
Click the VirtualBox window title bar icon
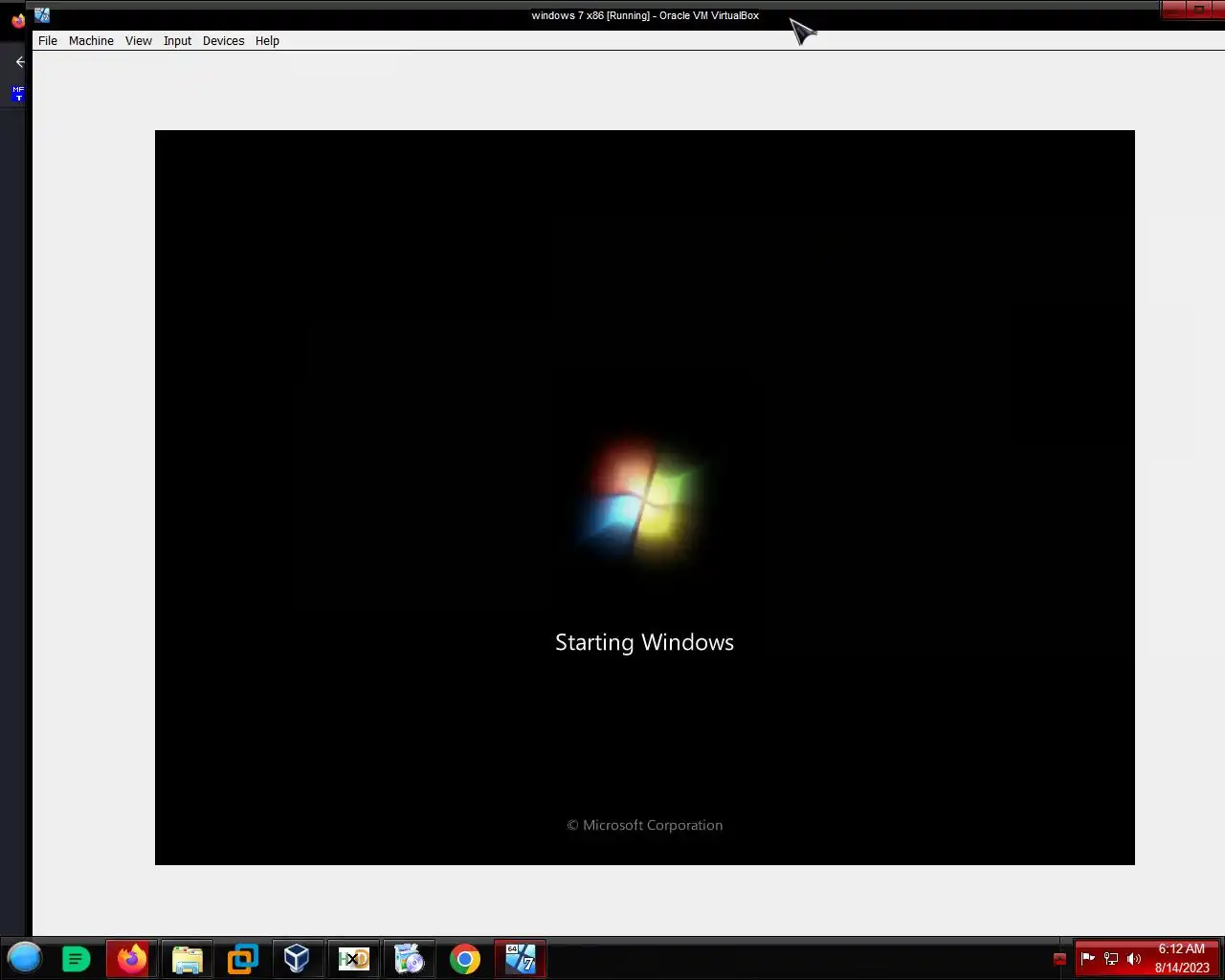pyautogui.click(x=42, y=15)
